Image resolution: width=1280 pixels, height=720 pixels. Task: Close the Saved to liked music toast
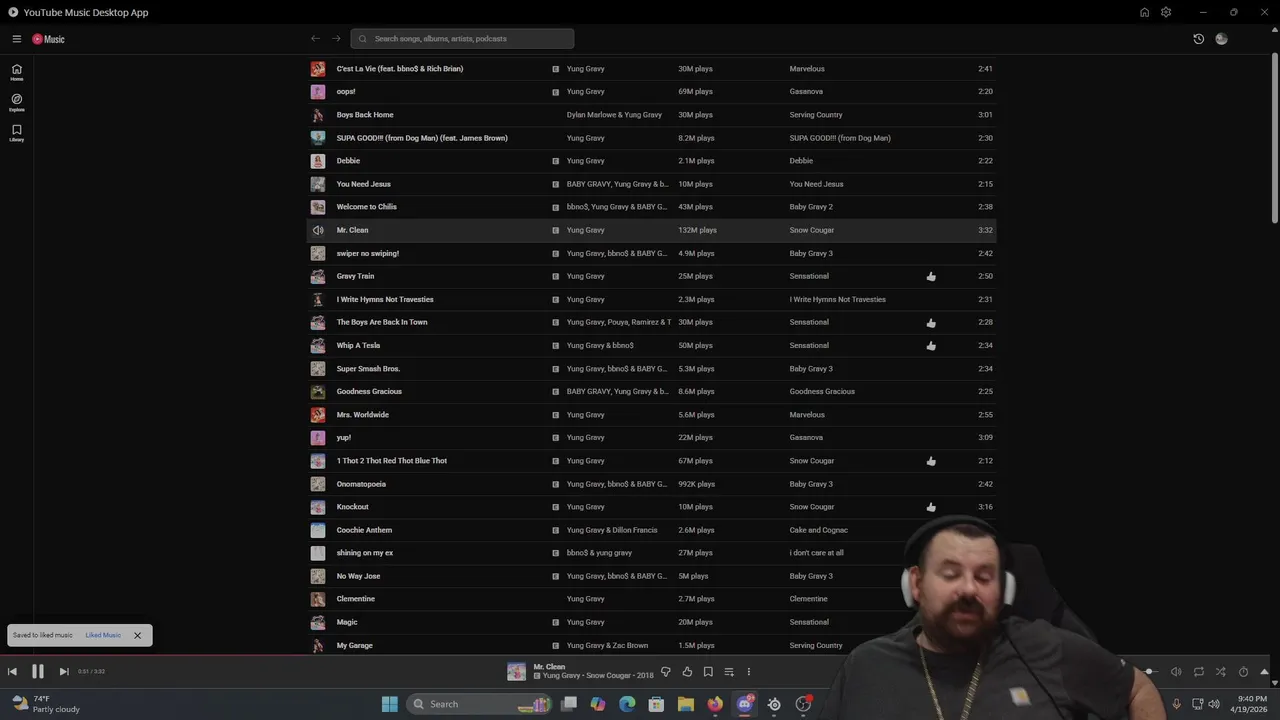pos(137,635)
